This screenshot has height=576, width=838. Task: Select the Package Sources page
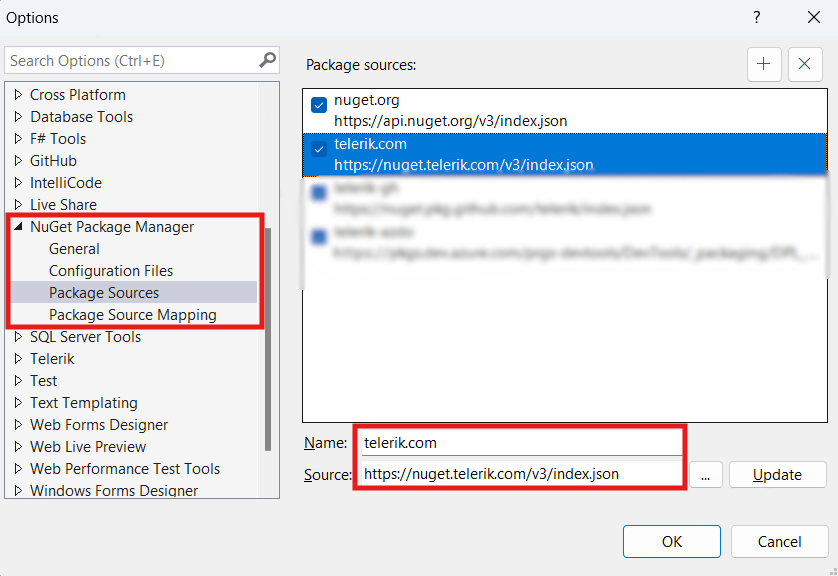pyautogui.click(x=104, y=293)
